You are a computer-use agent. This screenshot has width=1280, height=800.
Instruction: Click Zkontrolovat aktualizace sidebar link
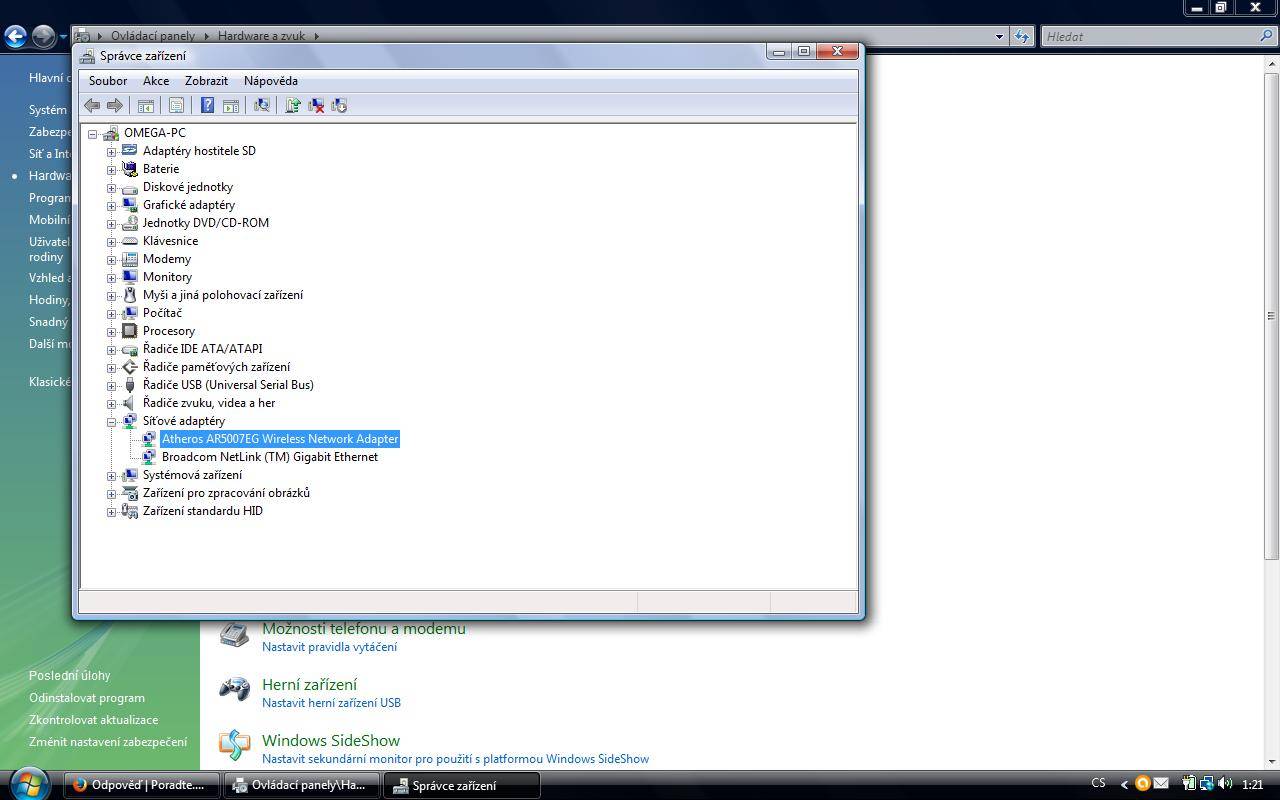(93, 720)
